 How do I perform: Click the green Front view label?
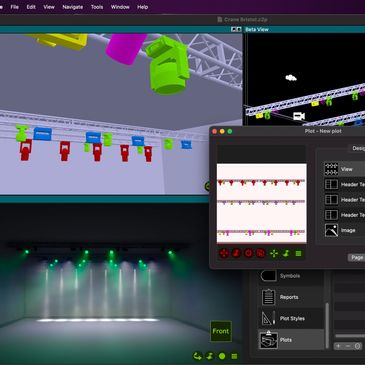(x=221, y=331)
